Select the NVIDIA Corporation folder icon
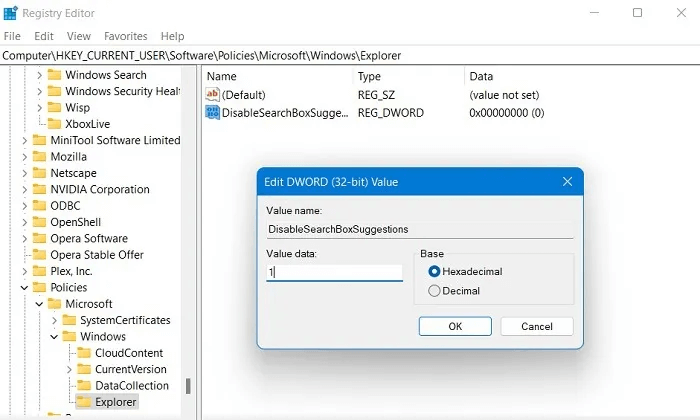 (x=39, y=189)
